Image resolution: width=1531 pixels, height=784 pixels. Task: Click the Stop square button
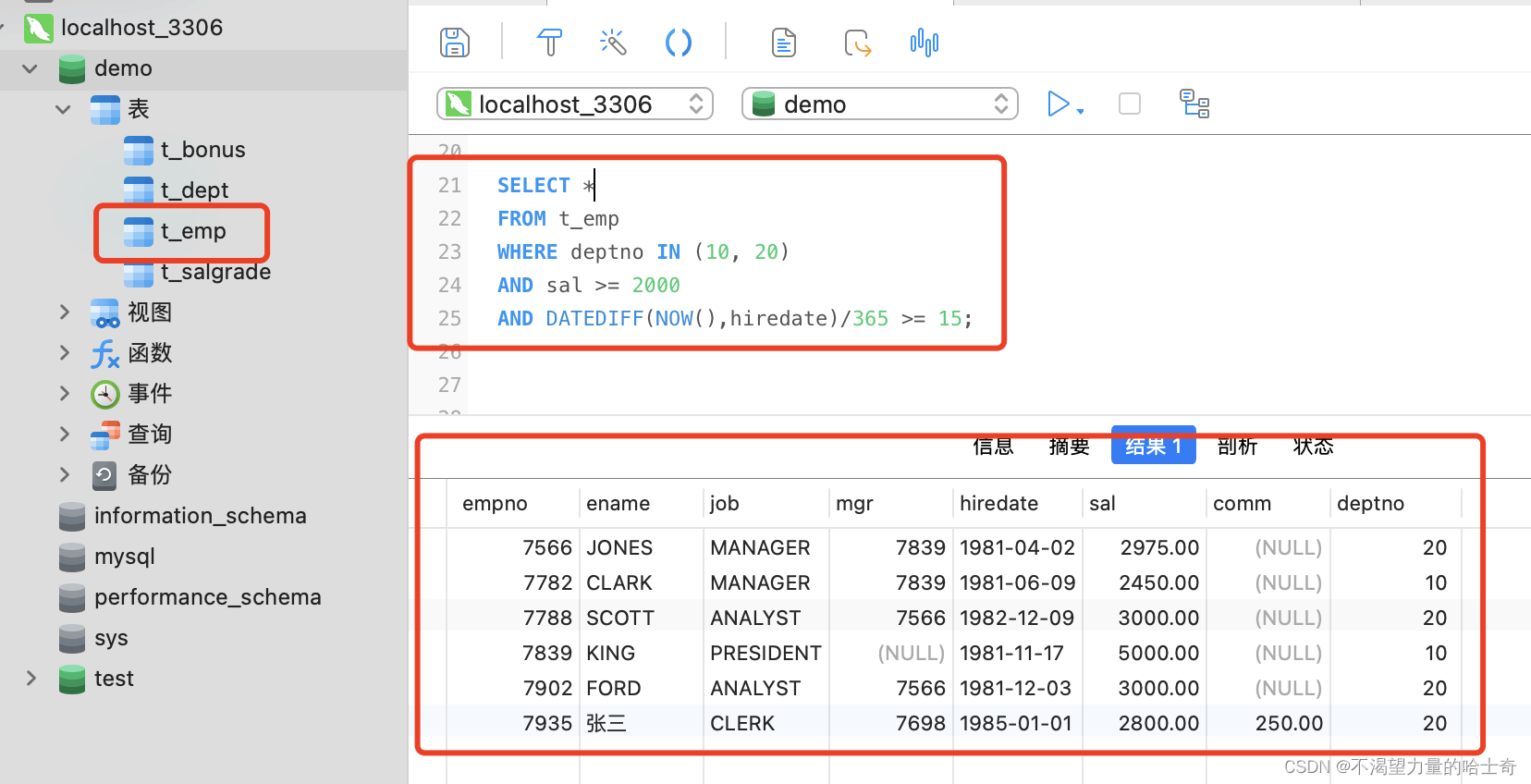(x=1129, y=104)
